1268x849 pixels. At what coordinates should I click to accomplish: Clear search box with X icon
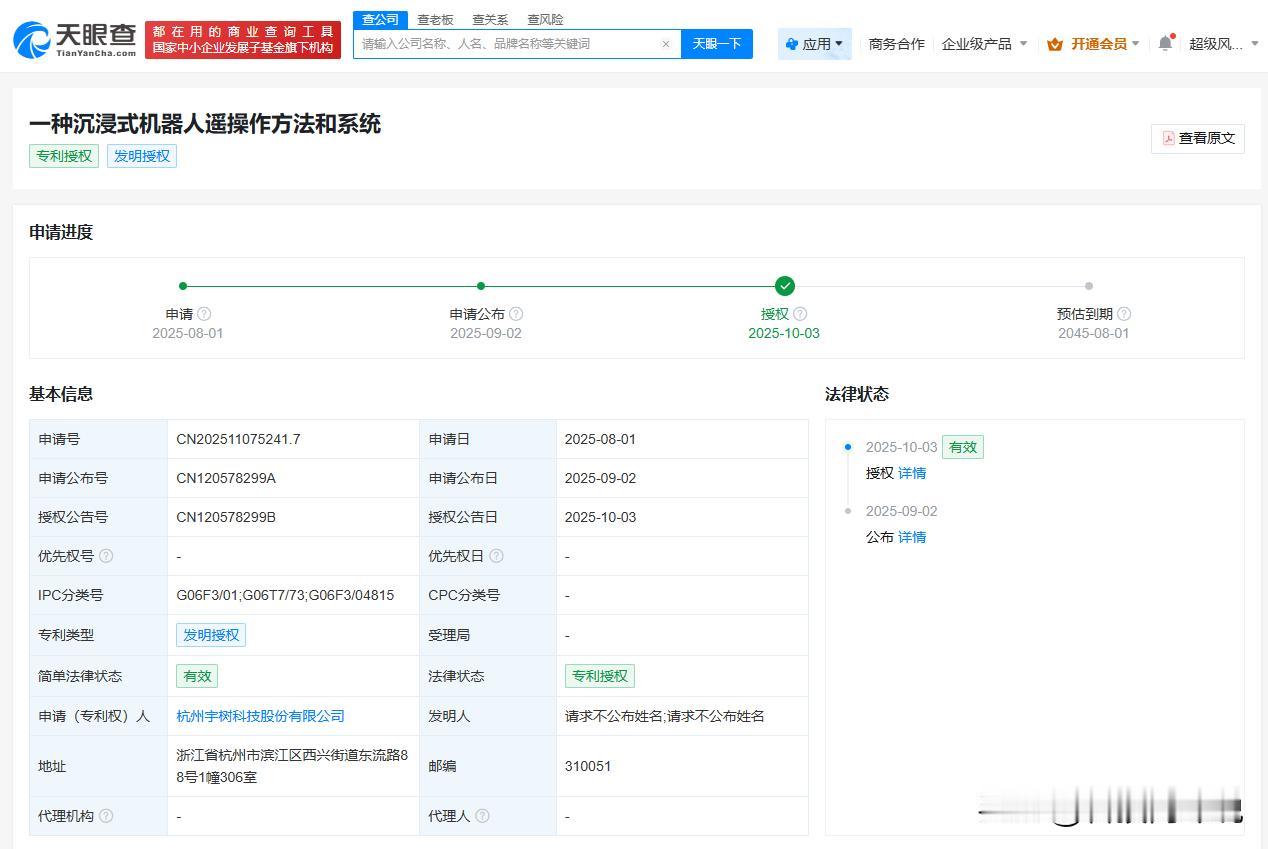(666, 44)
